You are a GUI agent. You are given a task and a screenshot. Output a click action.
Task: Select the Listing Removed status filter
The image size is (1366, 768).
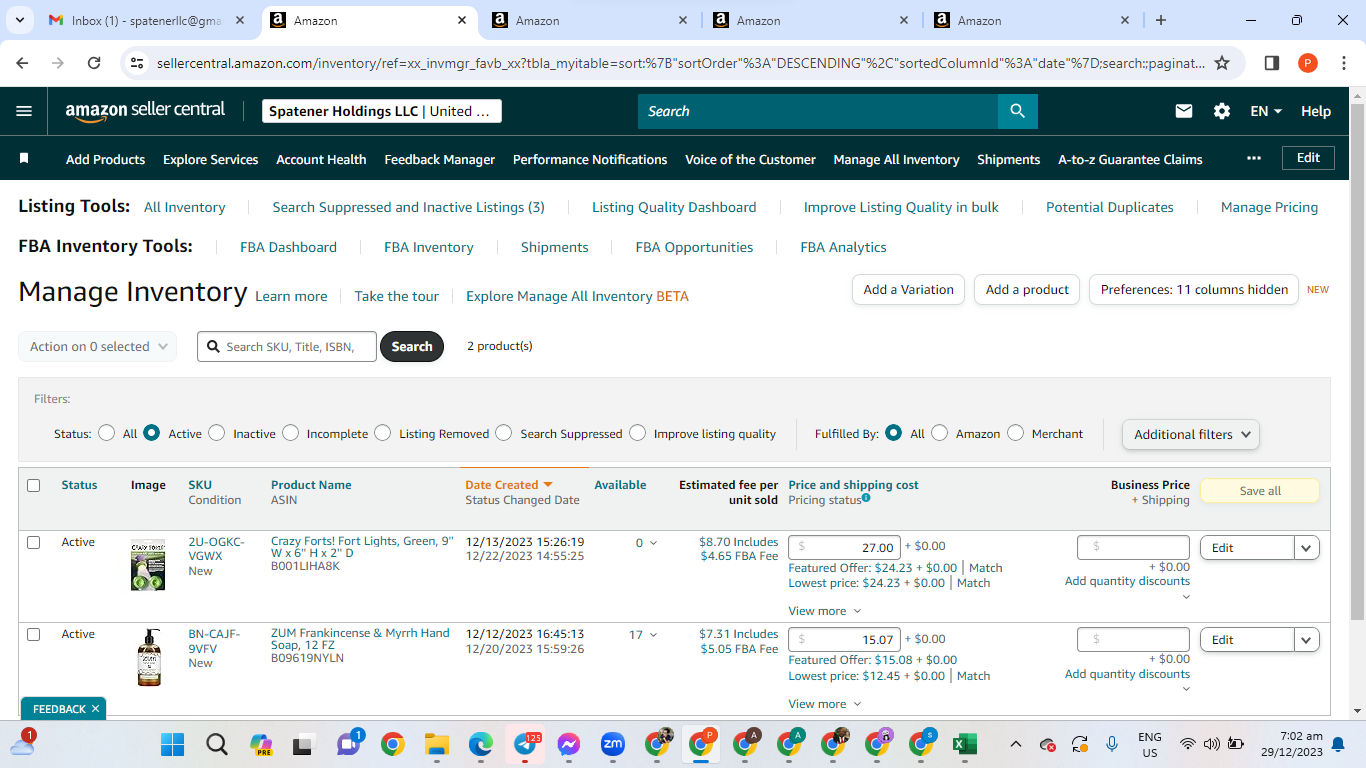point(383,433)
